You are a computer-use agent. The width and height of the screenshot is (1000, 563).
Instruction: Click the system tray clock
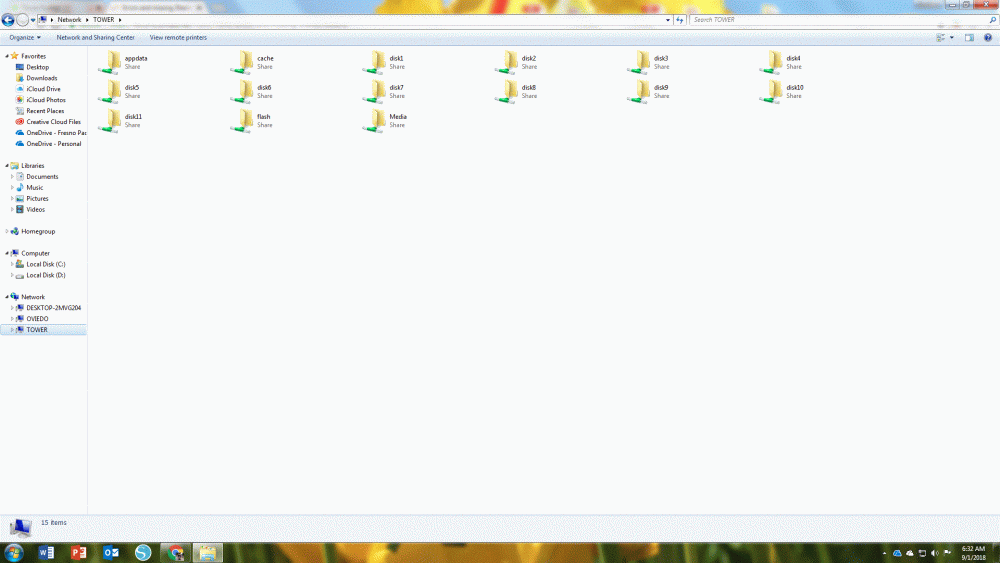(973, 553)
